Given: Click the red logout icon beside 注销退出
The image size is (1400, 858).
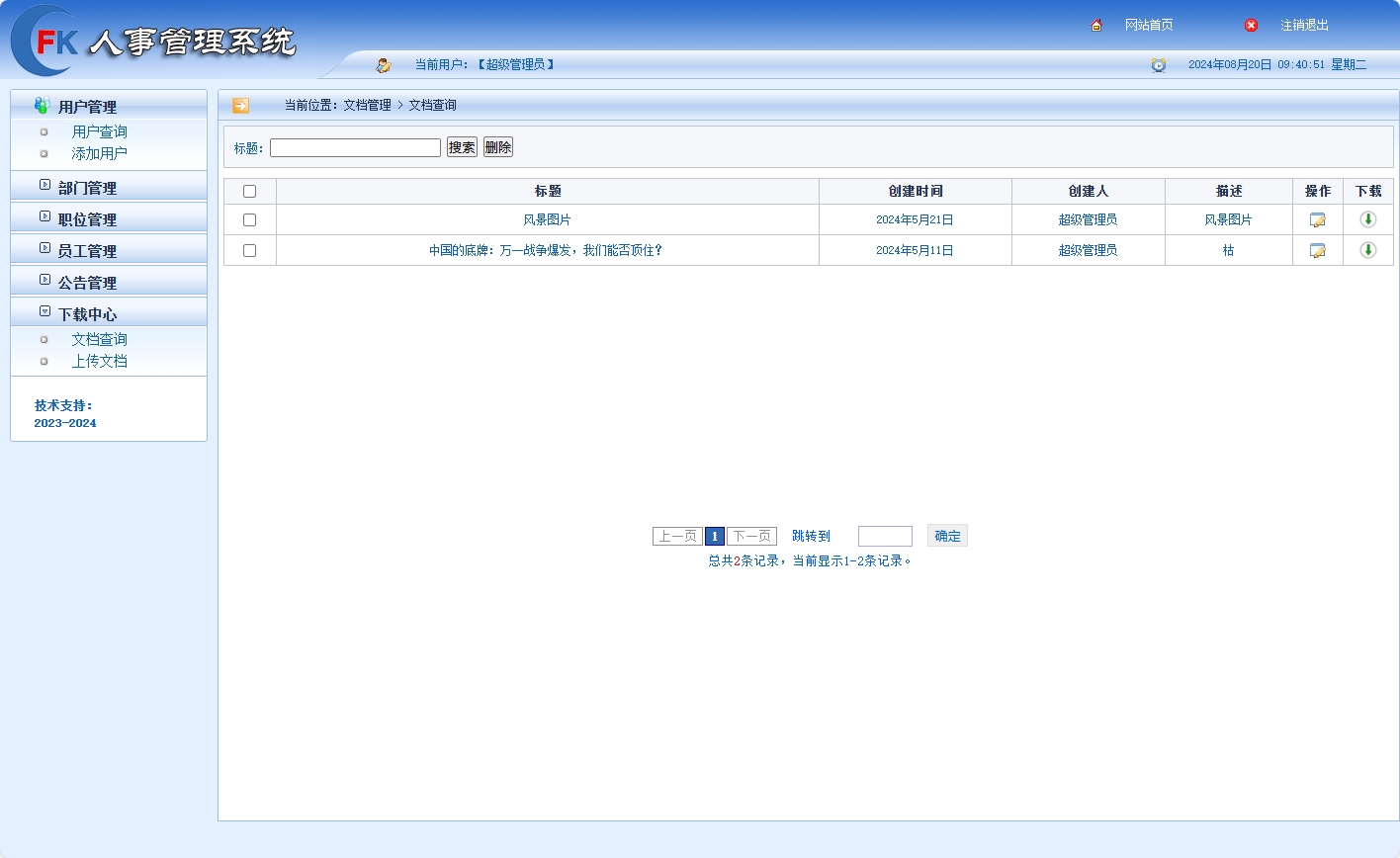Looking at the screenshot, I should tap(1251, 25).
